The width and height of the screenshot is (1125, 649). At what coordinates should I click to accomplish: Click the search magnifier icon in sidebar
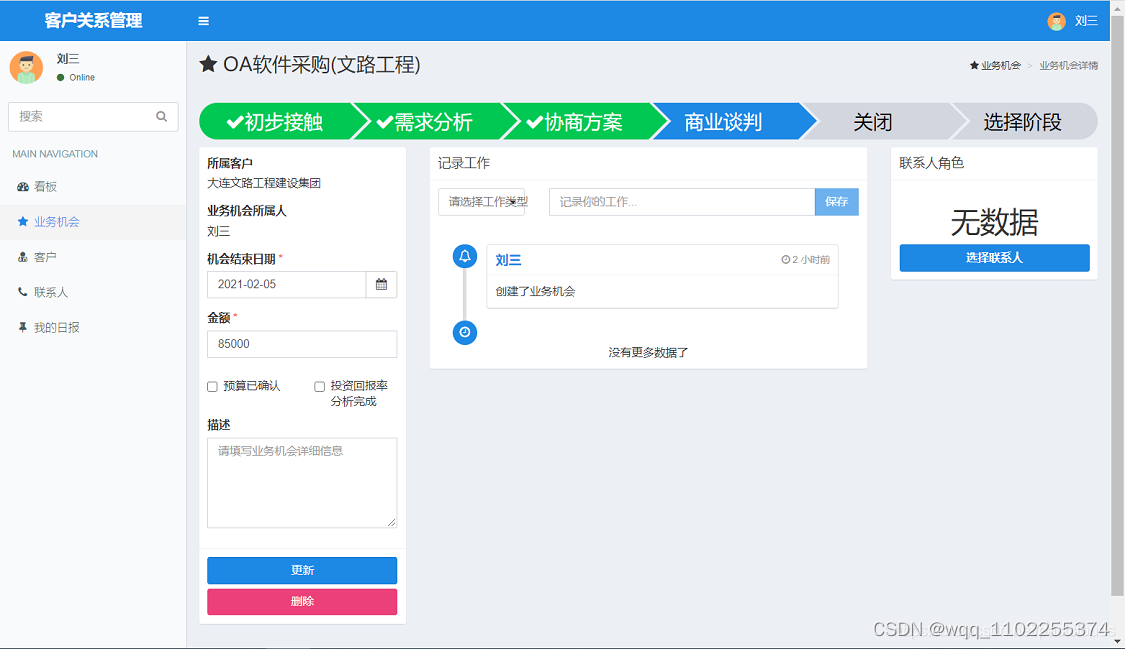(x=161, y=116)
